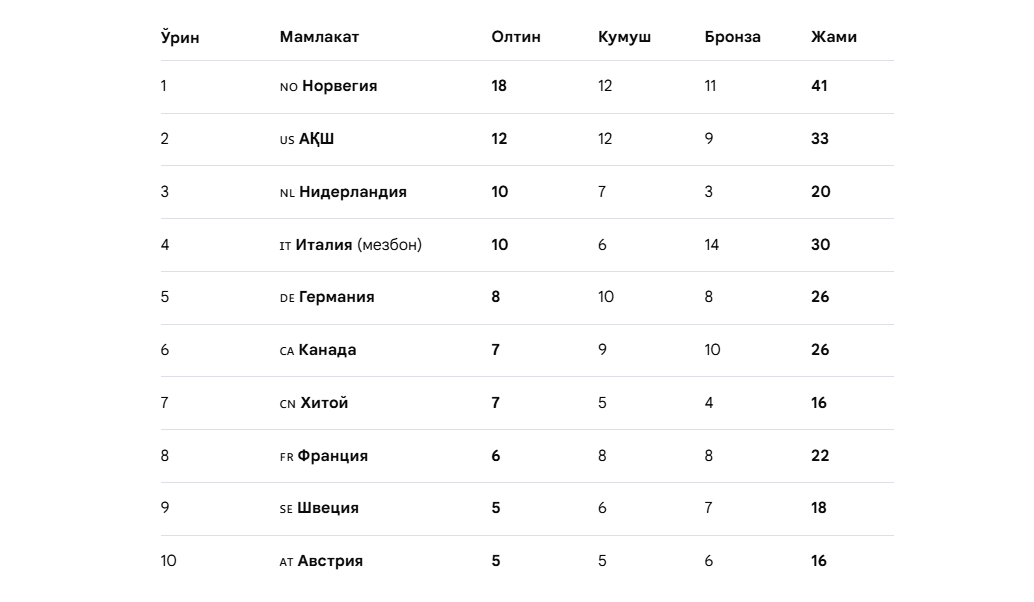Click the Ўрин column header
Screen dimensions: 1034x602
pyautogui.click(x=180, y=37)
